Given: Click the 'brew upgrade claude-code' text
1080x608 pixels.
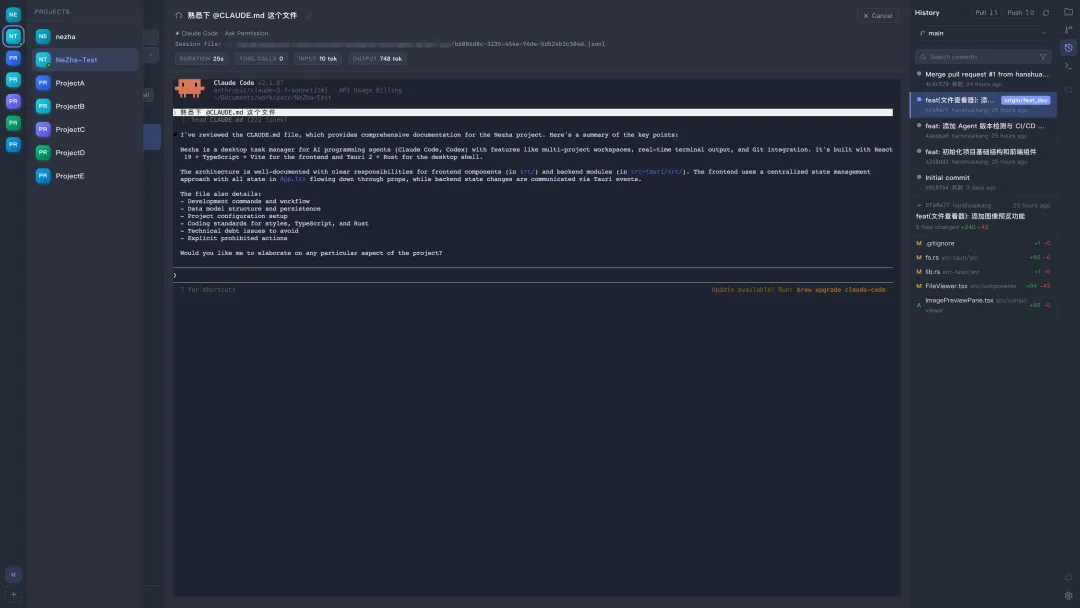Looking at the screenshot, I should (840, 290).
